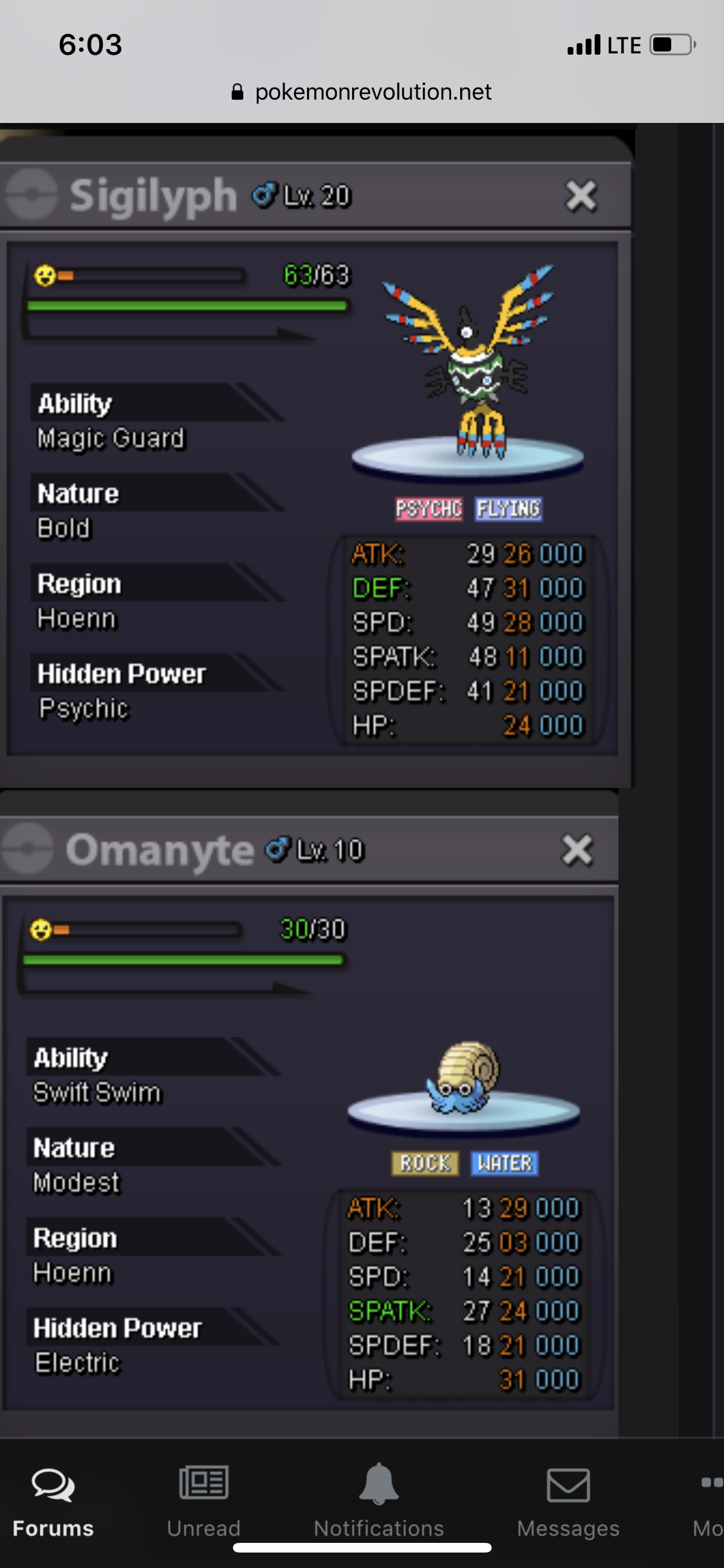Open the Notifications bell icon
This screenshot has height=1568, width=724.
pyautogui.click(x=379, y=1484)
